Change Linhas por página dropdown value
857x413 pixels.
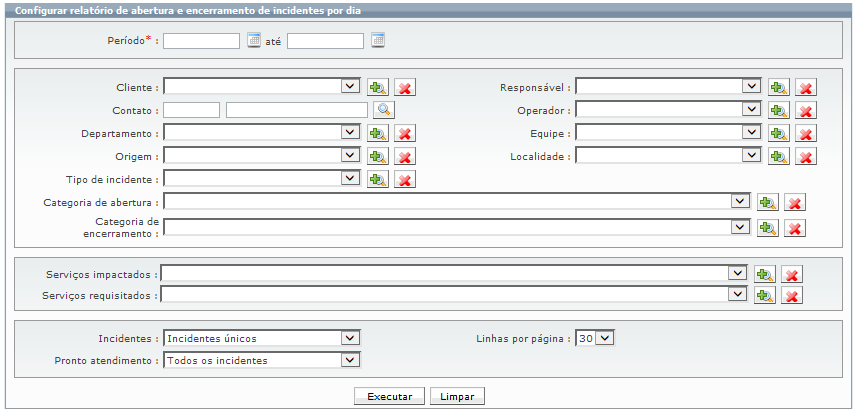pyautogui.click(x=595, y=338)
